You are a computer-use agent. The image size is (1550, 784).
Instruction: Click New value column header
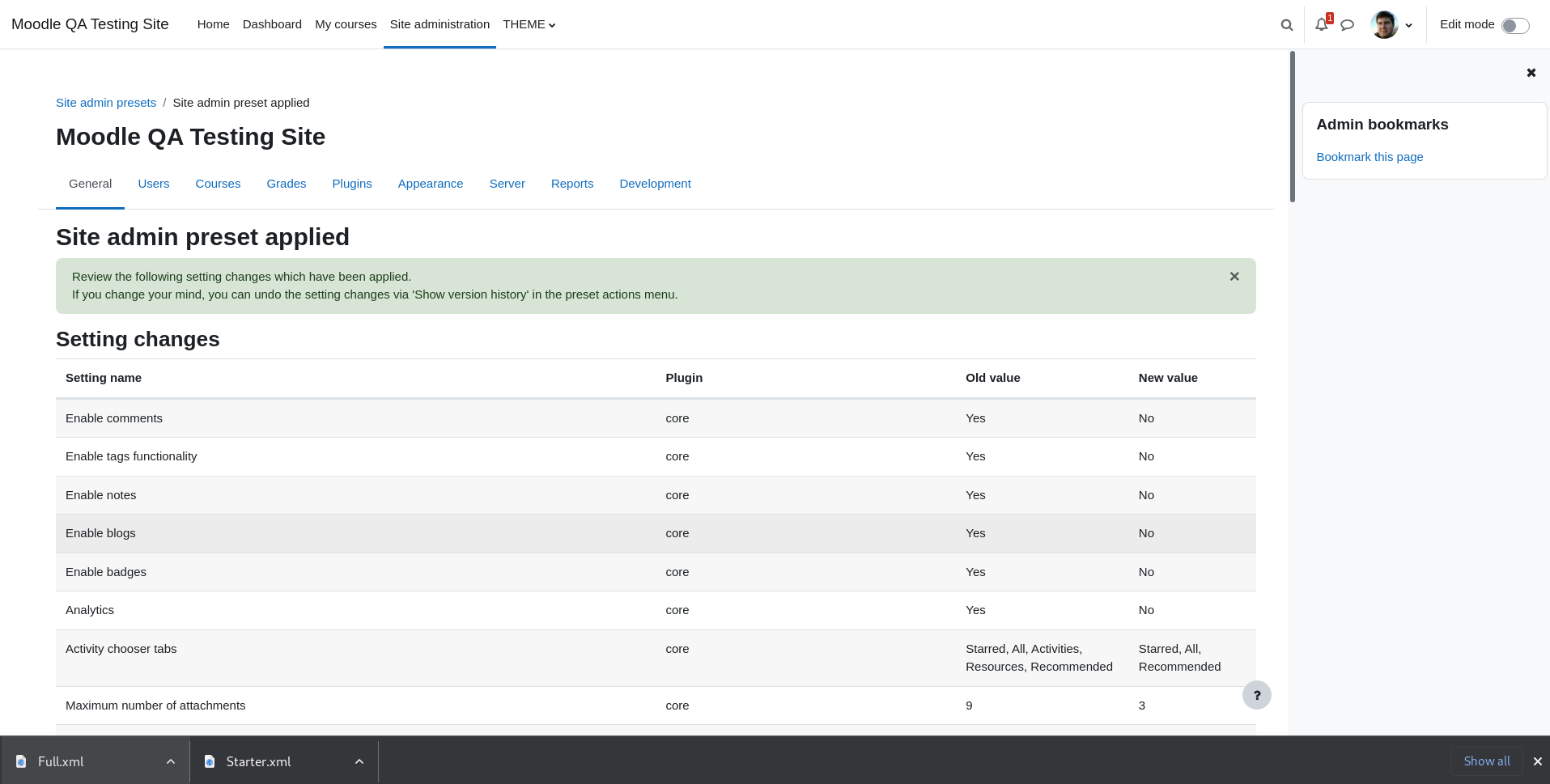point(1168,378)
